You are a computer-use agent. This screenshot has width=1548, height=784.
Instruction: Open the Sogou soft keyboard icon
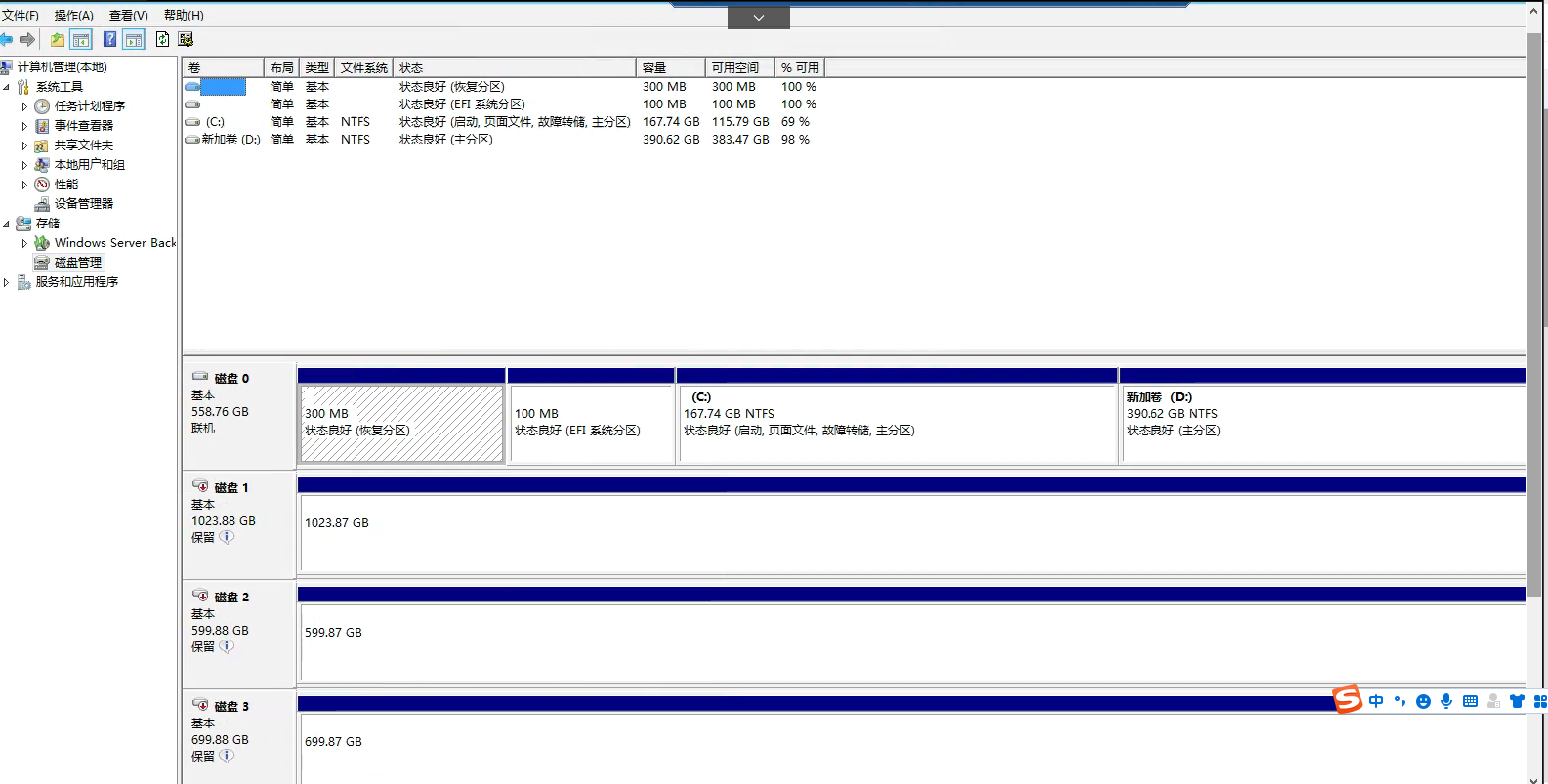1470,701
